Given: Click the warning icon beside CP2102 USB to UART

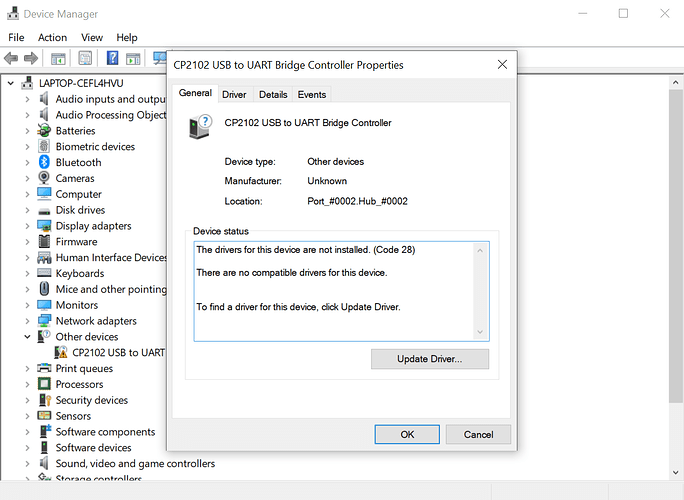Looking at the screenshot, I should (x=61, y=352).
